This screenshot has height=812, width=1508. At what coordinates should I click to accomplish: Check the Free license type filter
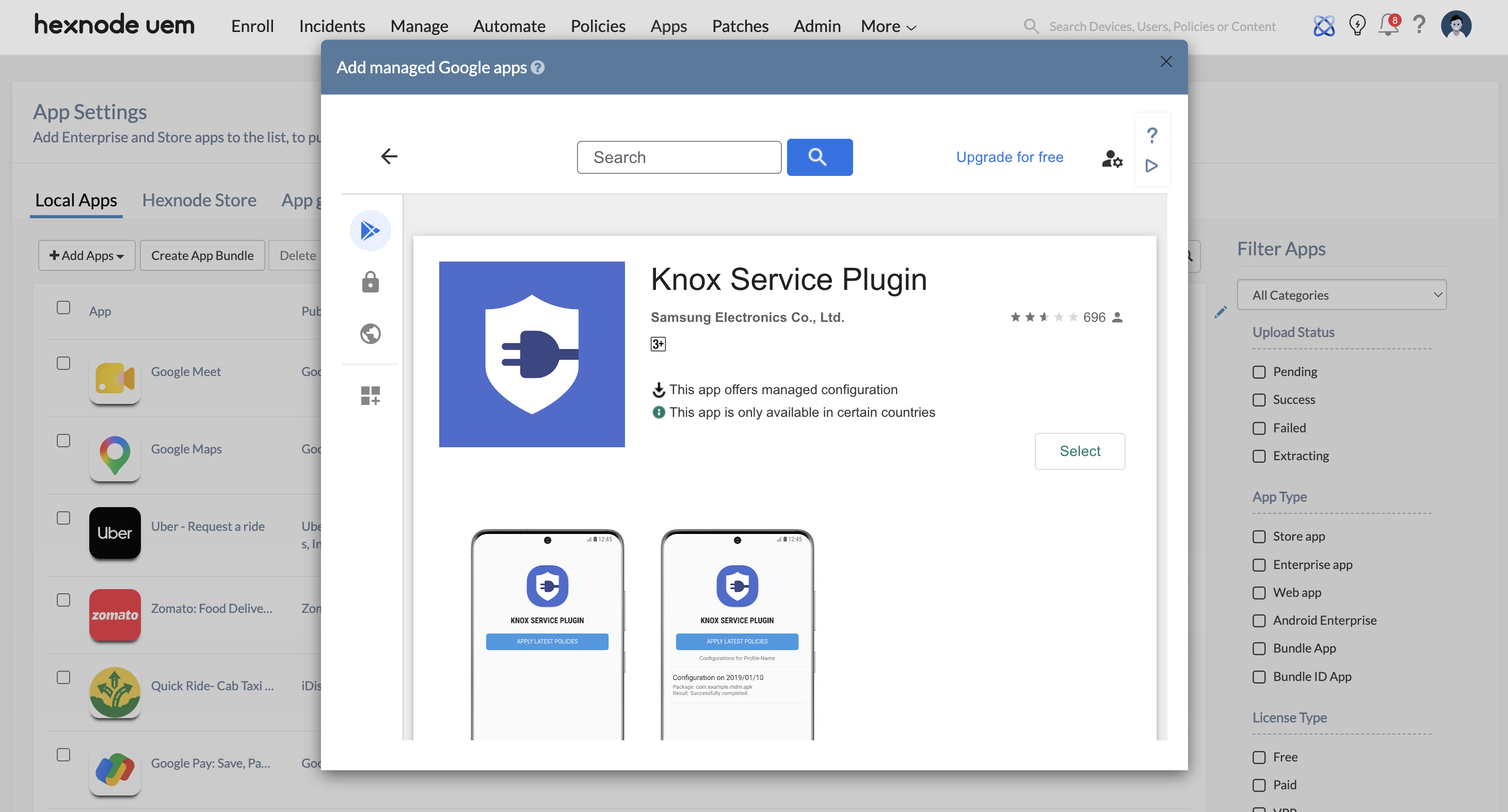[1259, 758]
